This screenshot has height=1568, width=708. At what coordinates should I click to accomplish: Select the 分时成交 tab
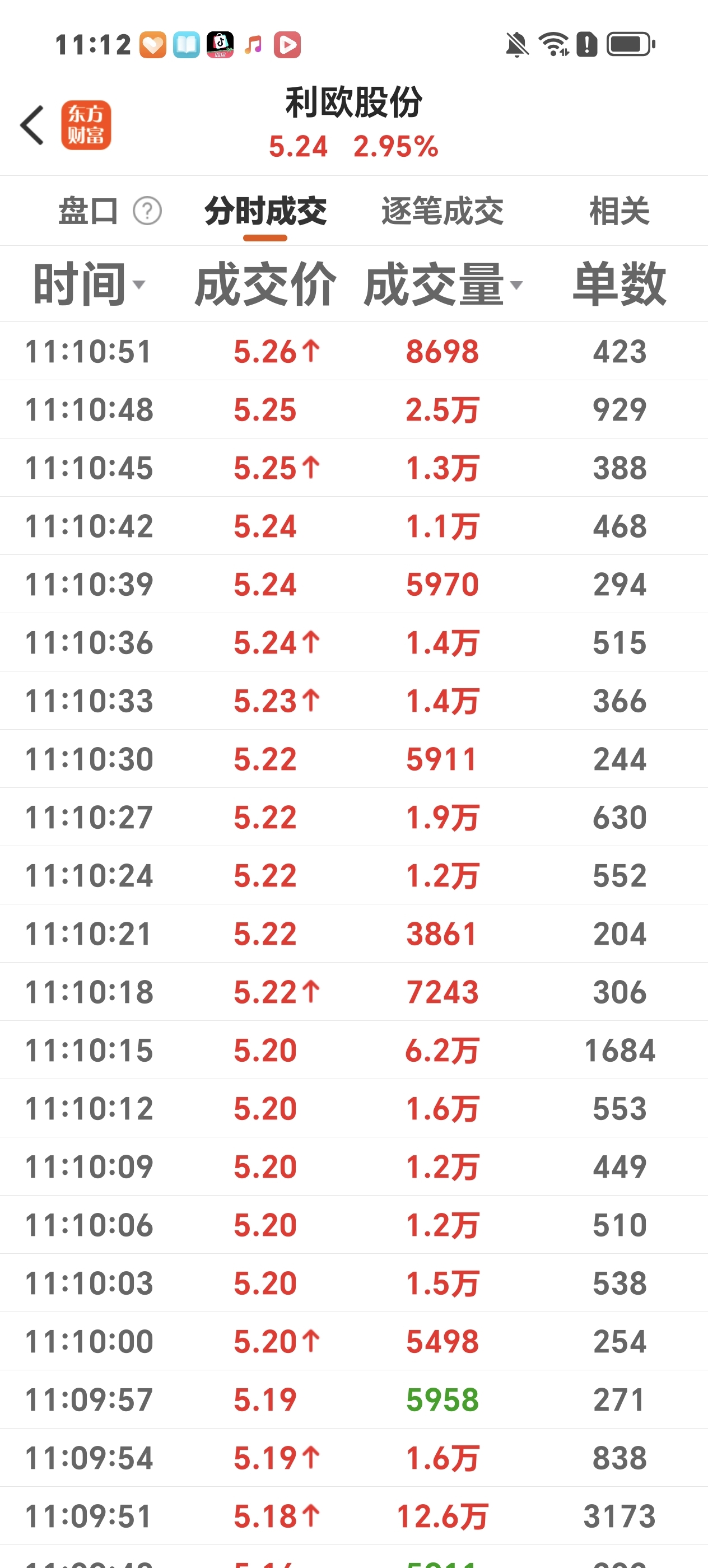pos(265,211)
